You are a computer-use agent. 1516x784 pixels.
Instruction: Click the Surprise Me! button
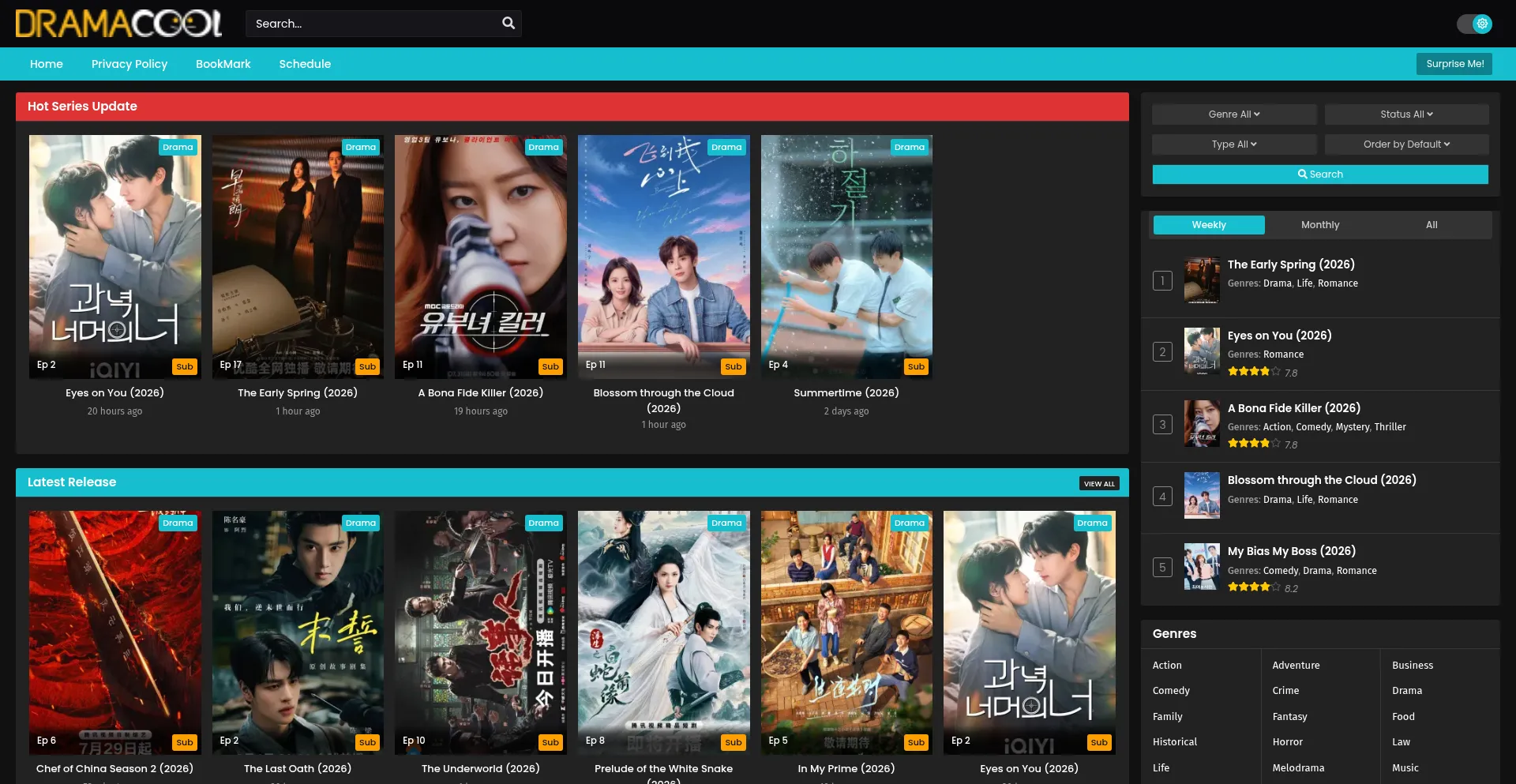click(1454, 64)
